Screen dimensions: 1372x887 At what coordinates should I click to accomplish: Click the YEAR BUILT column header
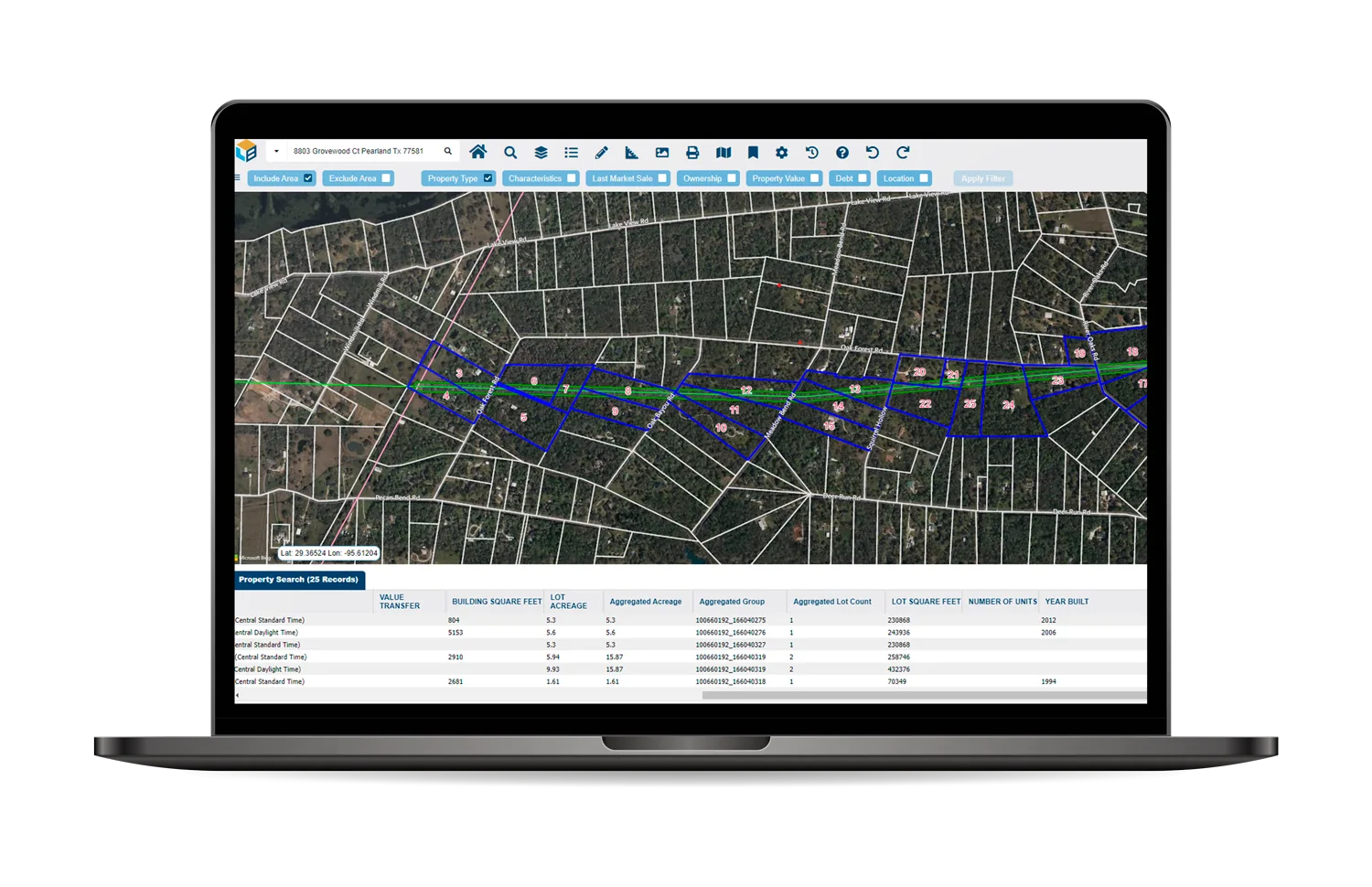1067,602
